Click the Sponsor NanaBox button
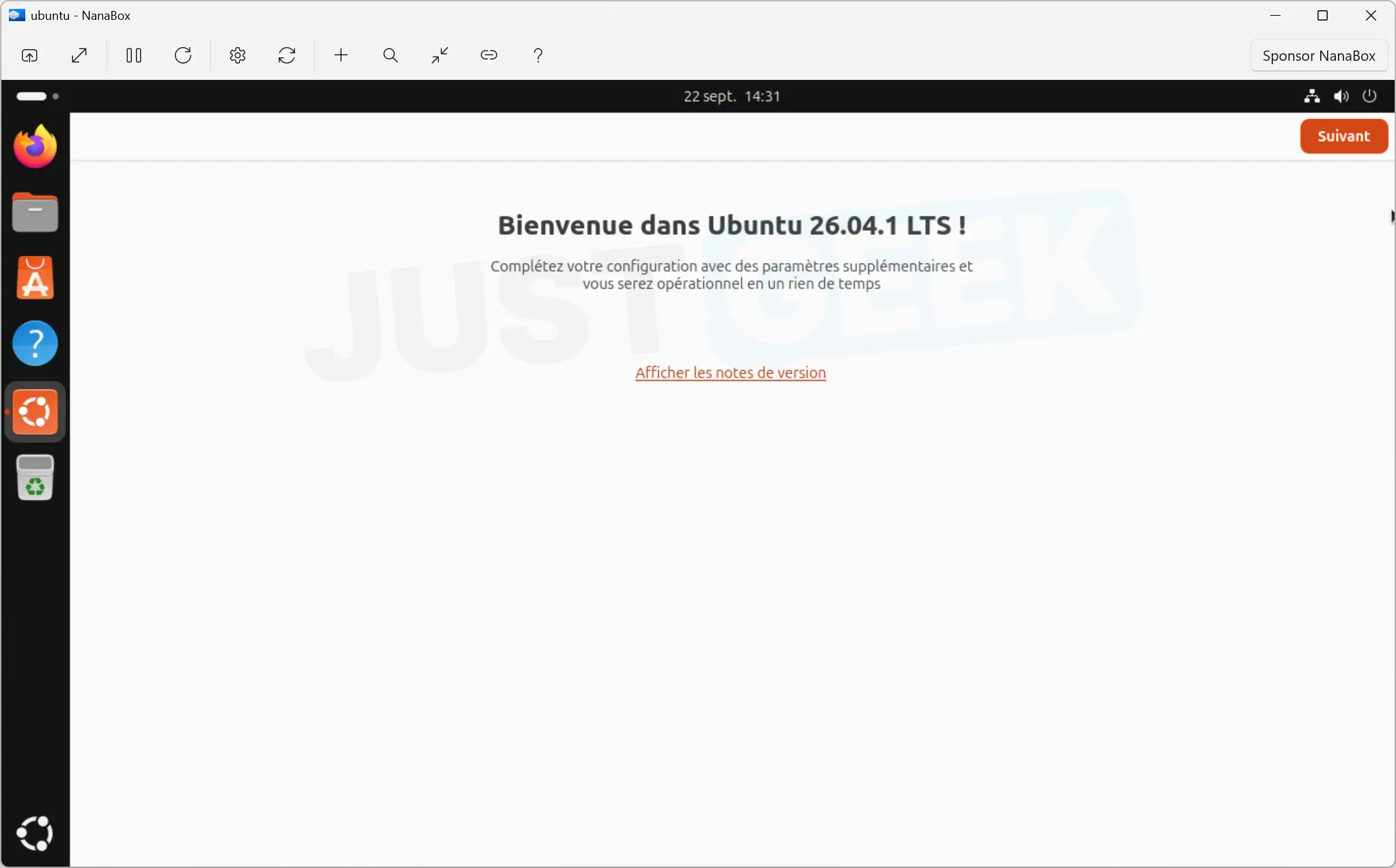The image size is (1396, 868). point(1319,55)
